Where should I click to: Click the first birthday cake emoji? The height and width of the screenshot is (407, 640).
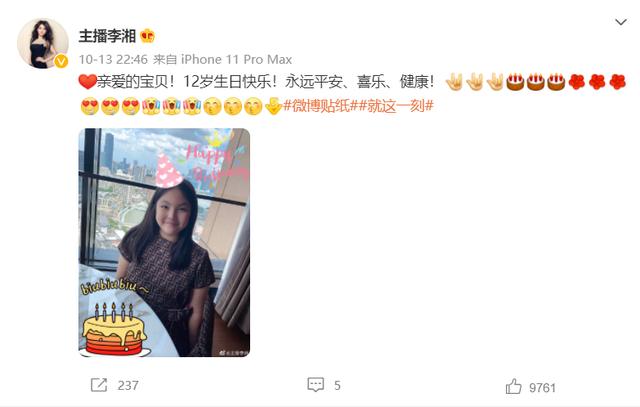click(x=515, y=82)
